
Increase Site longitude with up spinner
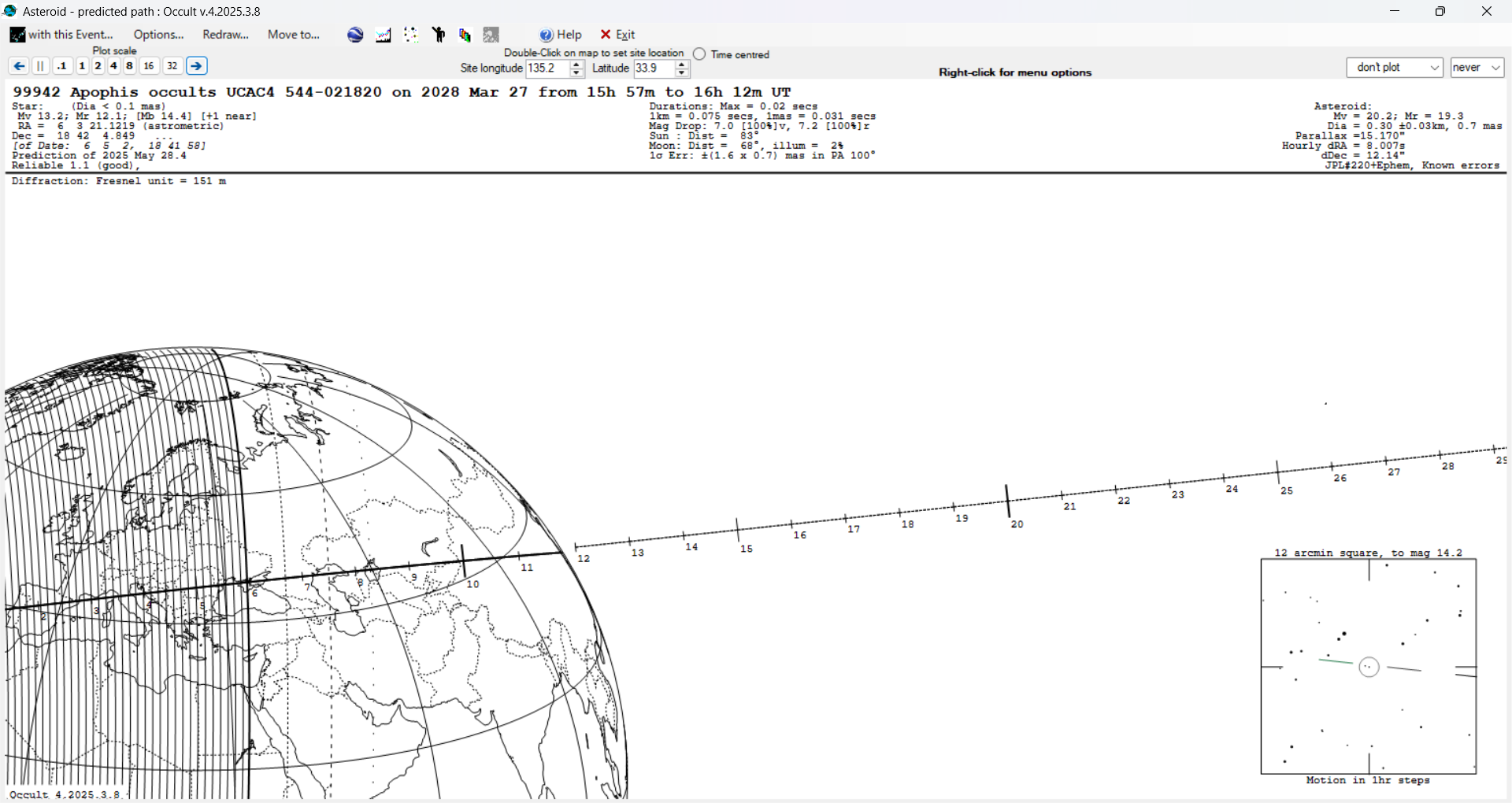[x=576, y=65]
